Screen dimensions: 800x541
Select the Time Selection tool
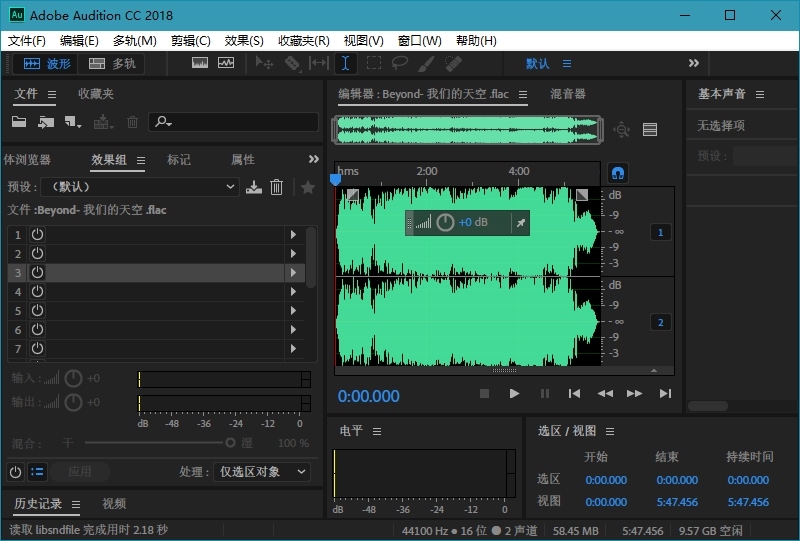(345, 63)
